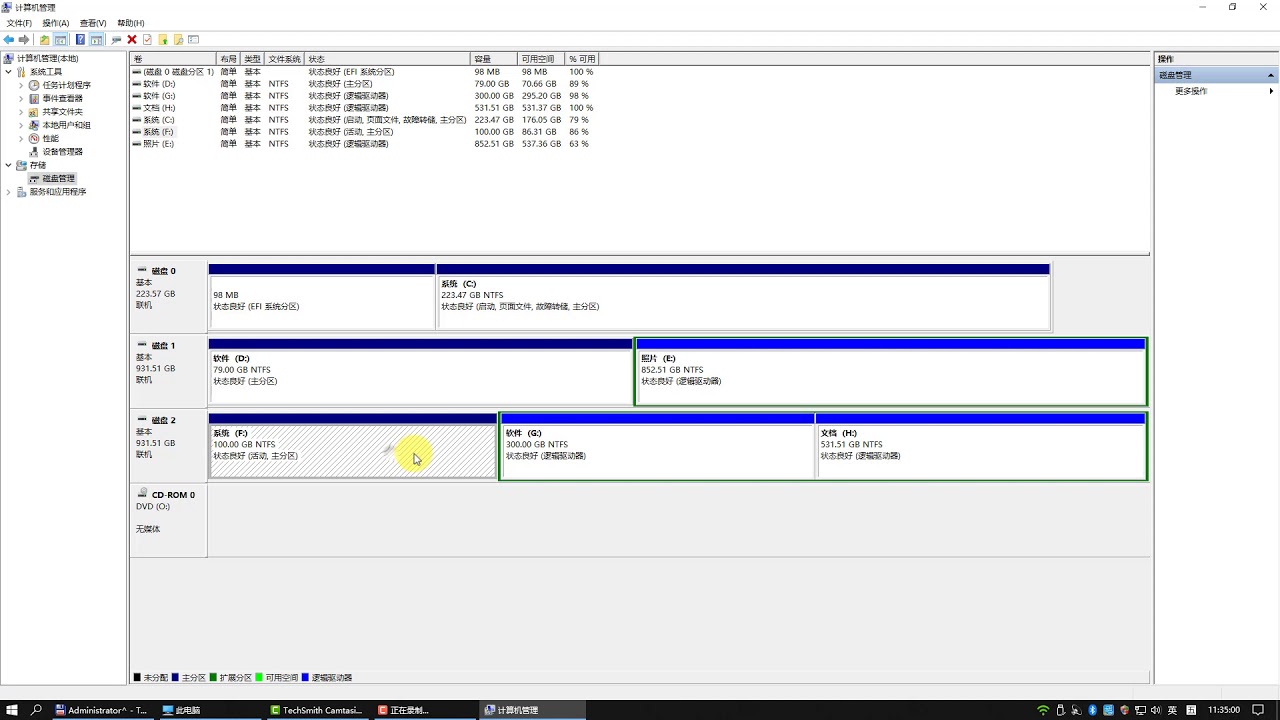This screenshot has height=720, width=1280.
Task: Collapse the 磁盘管理 actions section header
Action: click(1271, 75)
